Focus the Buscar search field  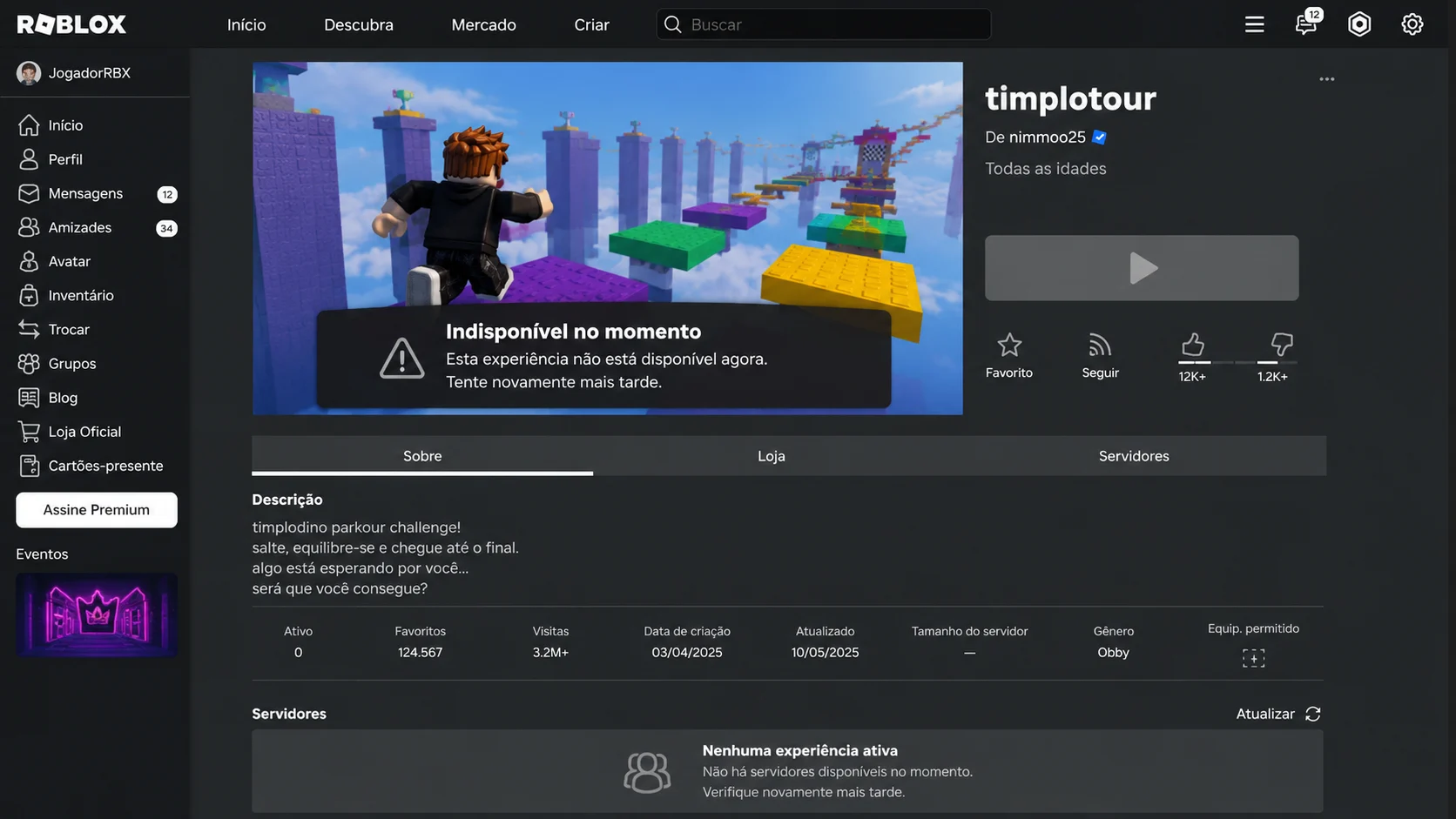click(824, 24)
